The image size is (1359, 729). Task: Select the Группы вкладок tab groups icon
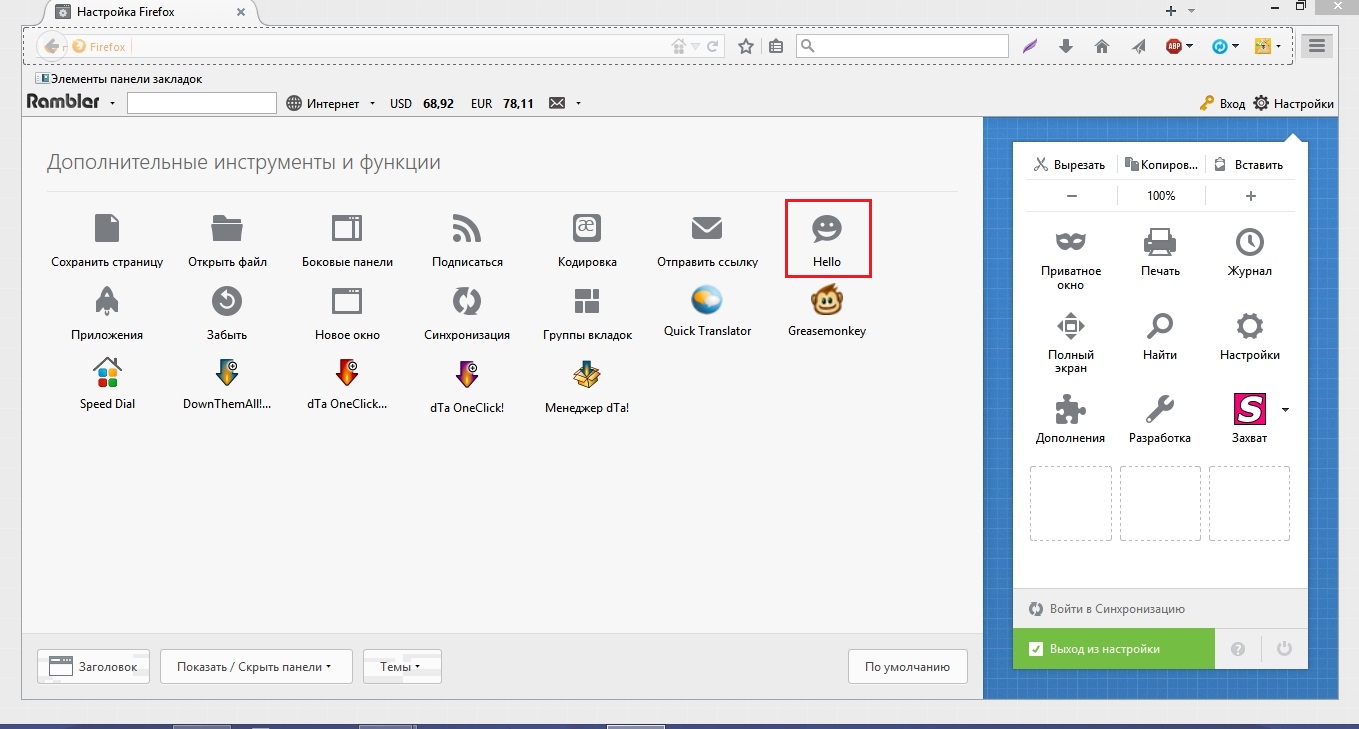tap(587, 301)
